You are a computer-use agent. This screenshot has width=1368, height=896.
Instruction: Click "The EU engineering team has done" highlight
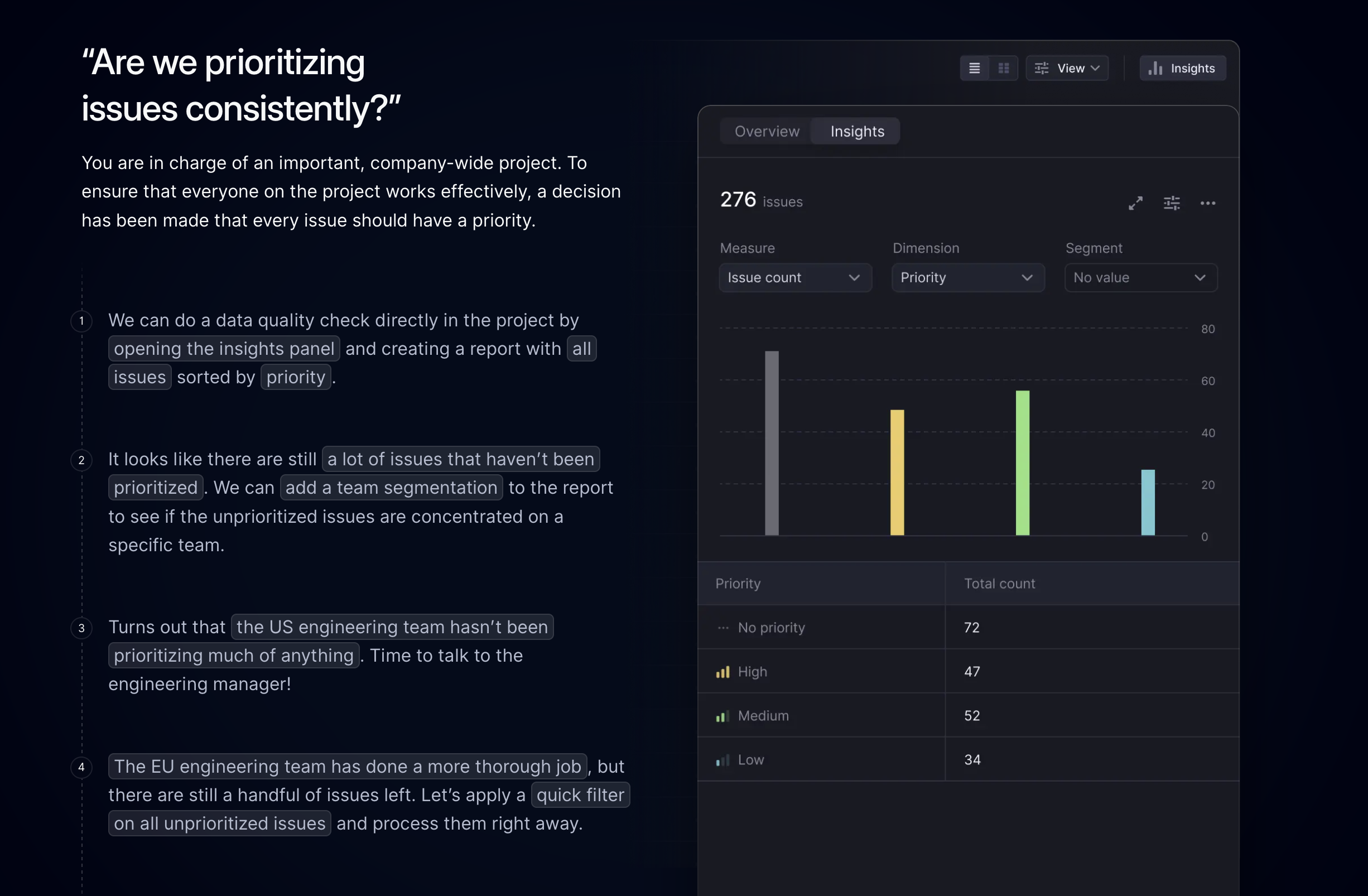(348, 767)
